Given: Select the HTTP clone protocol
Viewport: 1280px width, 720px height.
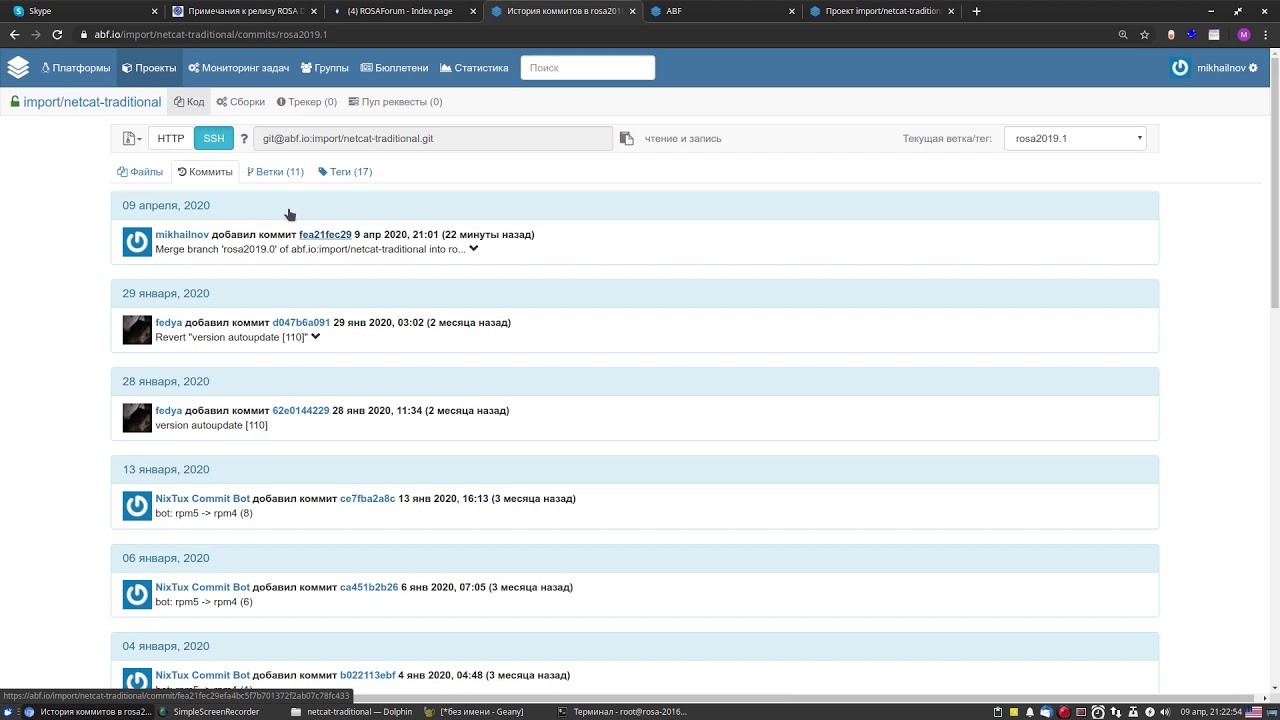Looking at the screenshot, I should coord(171,139).
